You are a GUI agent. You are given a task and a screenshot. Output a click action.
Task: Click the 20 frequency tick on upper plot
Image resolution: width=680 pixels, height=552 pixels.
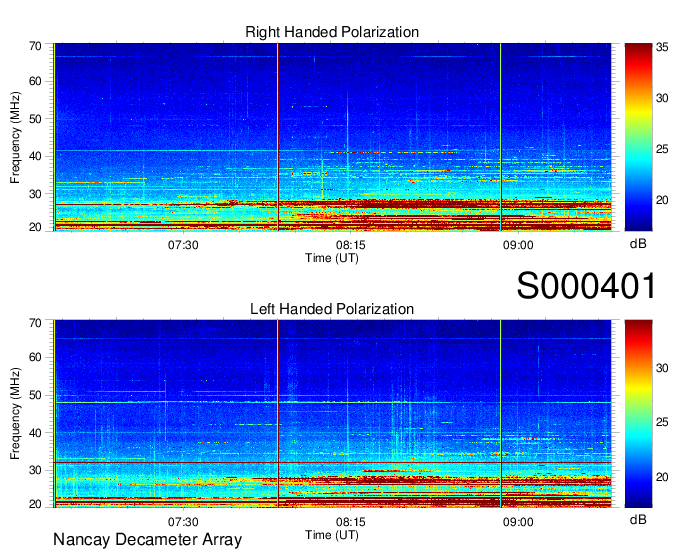[35, 227]
